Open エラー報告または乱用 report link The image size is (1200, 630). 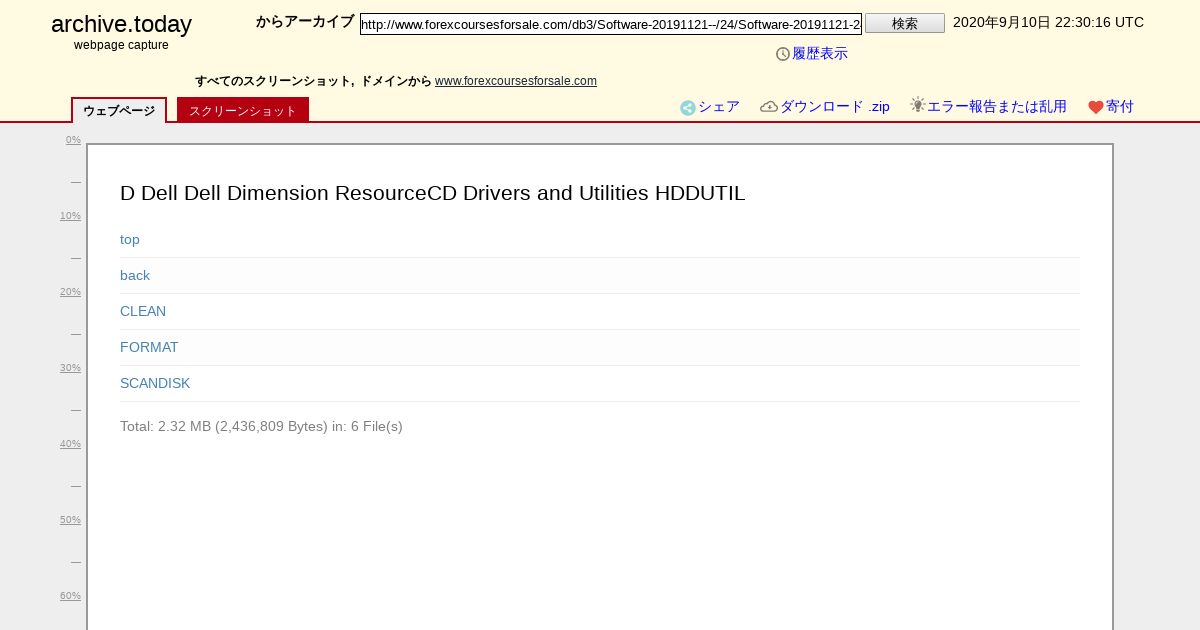[997, 107]
